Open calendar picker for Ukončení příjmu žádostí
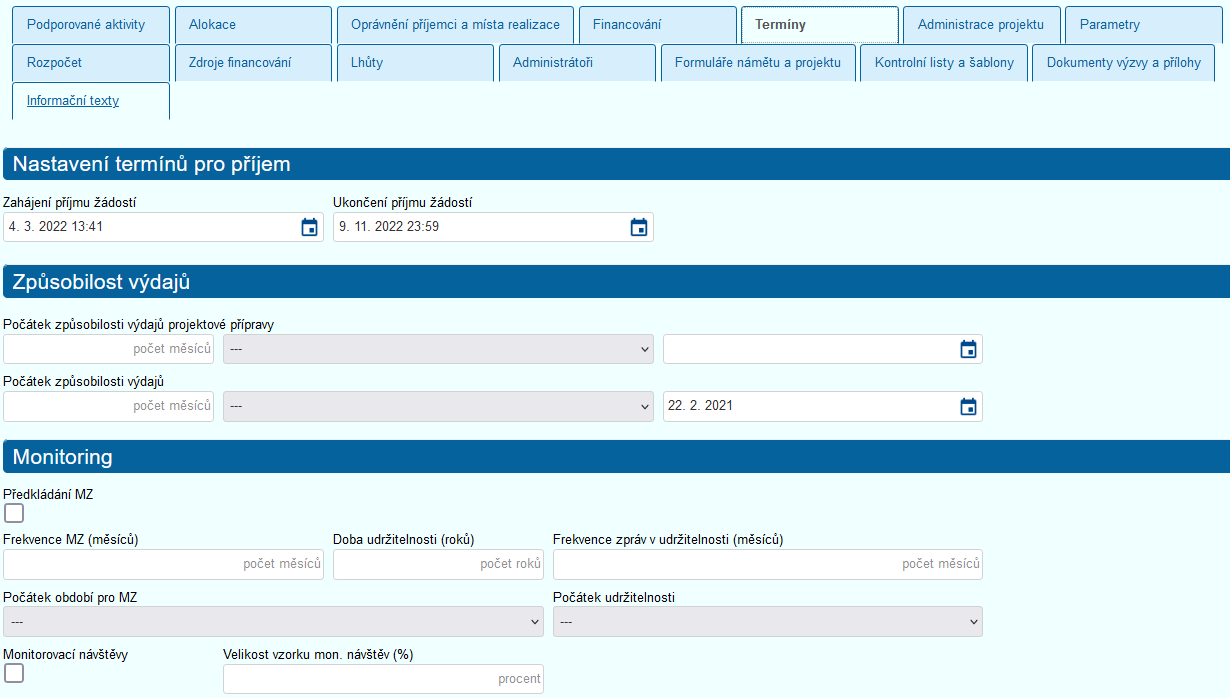Image resolution: width=1230 pixels, height=698 pixels. [x=639, y=227]
